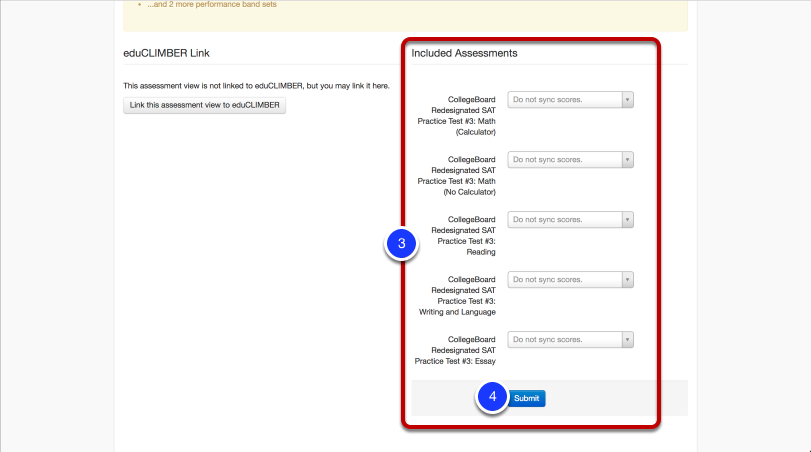Click the Math (Calculator) assessment label
The height and width of the screenshot is (452, 811).
pyautogui.click(x=456, y=116)
